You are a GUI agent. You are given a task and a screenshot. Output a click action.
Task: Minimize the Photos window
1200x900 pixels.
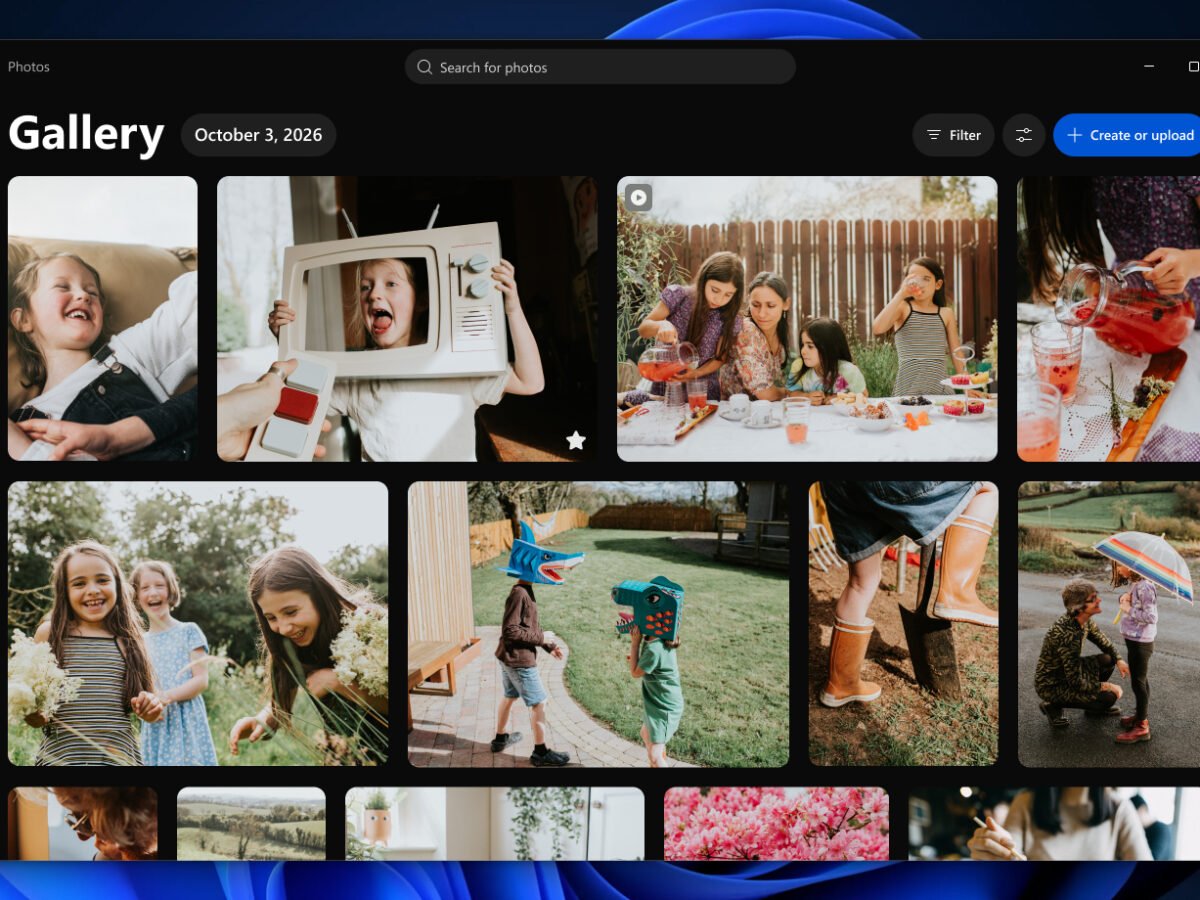1149,67
